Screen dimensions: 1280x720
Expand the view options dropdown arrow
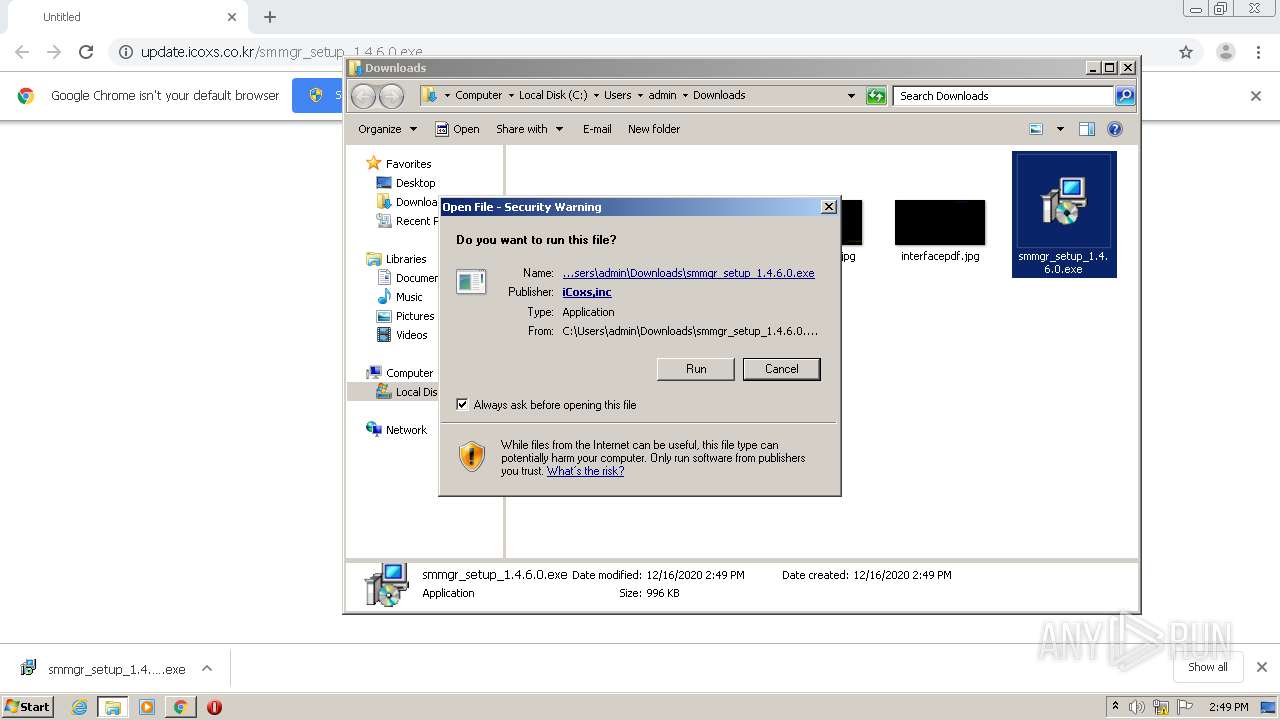coord(1060,129)
